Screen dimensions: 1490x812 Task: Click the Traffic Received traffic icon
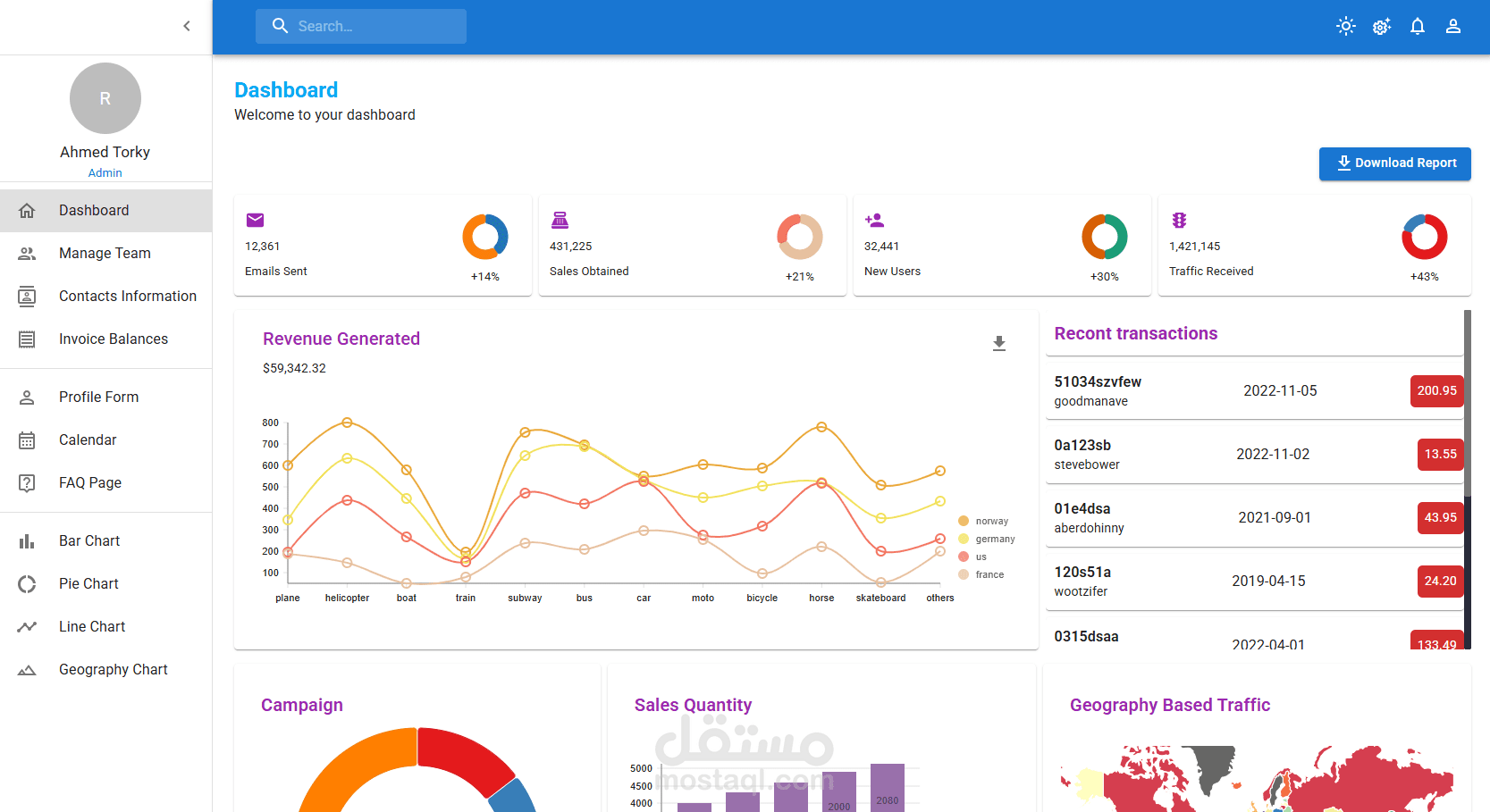tap(1179, 220)
